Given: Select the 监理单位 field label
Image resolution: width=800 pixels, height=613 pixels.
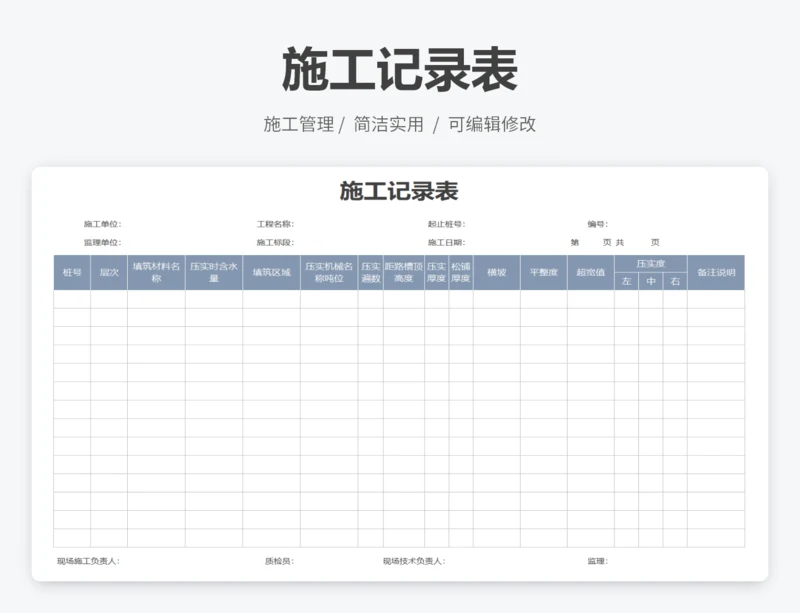Looking at the screenshot, I should coord(103,242).
